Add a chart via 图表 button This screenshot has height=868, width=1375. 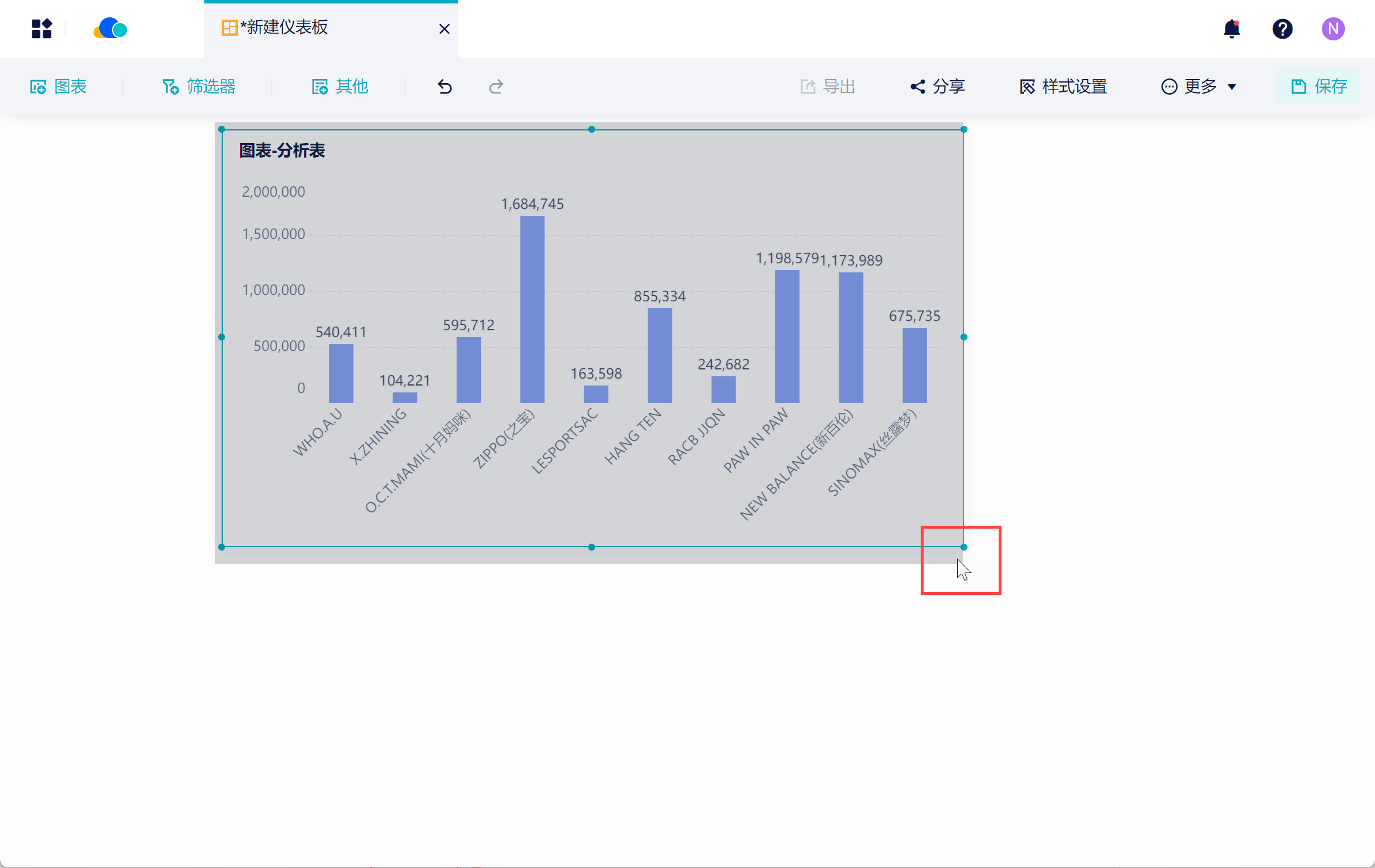pyautogui.click(x=58, y=87)
